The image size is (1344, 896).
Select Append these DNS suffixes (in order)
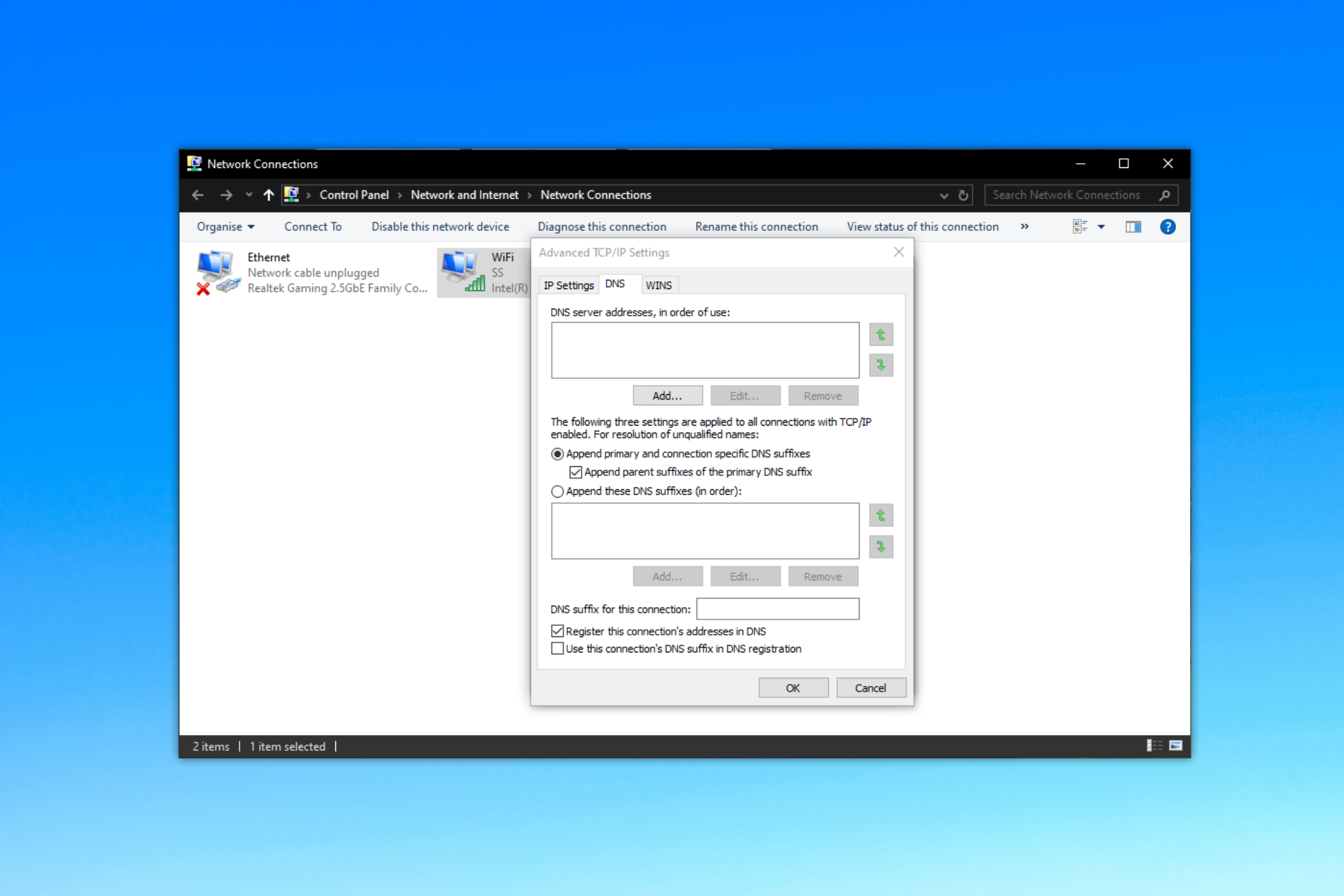[557, 491]
